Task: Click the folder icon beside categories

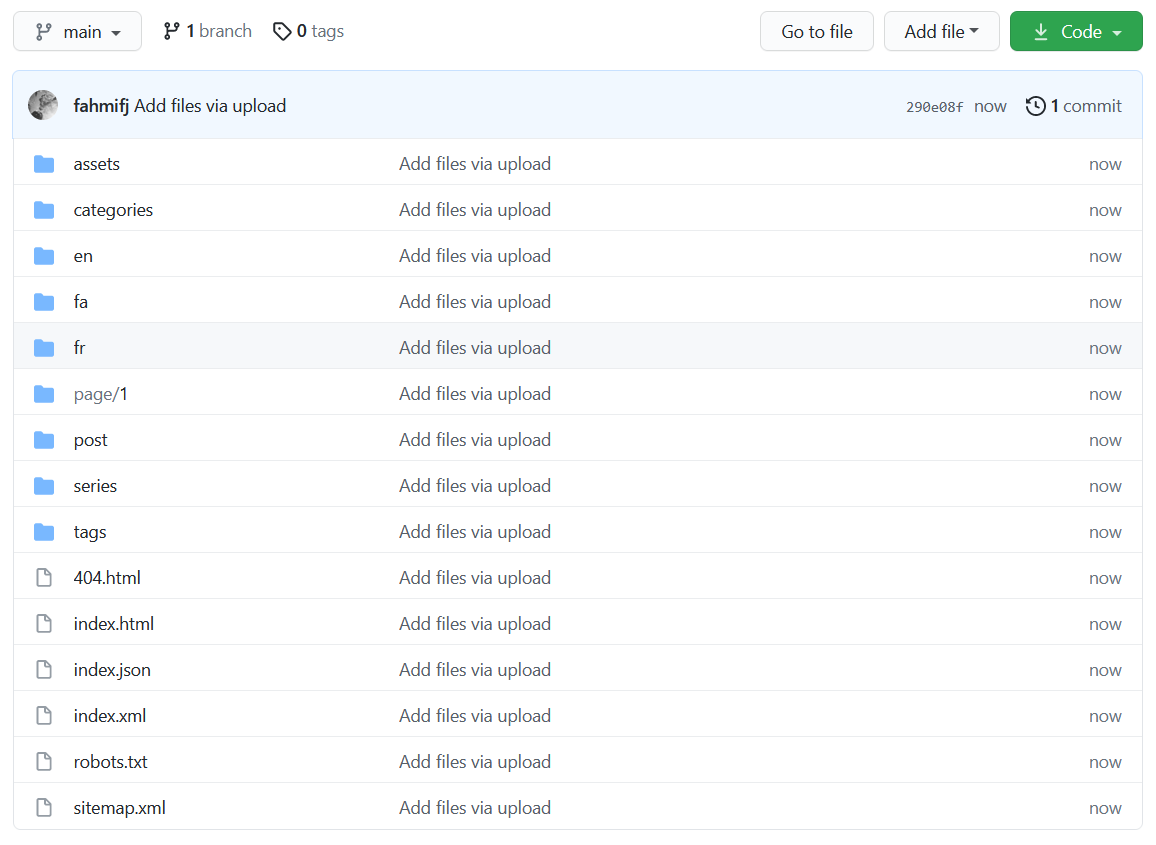Action: pyautogui.click(x=44, y=210)
